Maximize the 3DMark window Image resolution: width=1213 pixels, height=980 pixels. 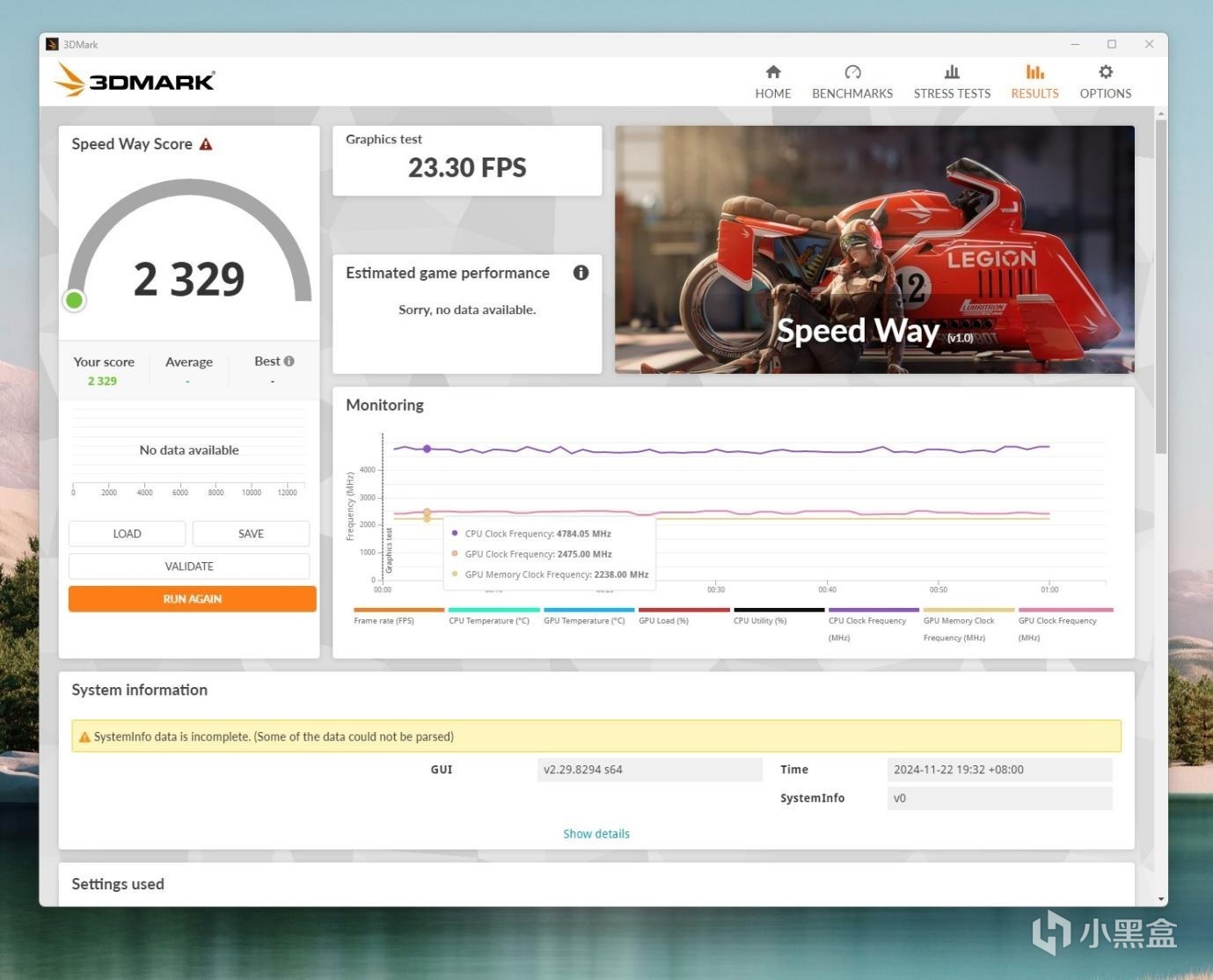click(1112, 44)
